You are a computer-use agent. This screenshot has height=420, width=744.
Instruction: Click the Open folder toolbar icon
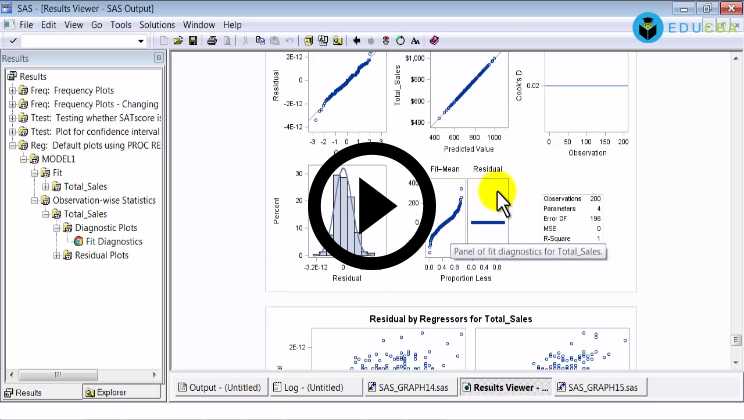tap(178, 41)
